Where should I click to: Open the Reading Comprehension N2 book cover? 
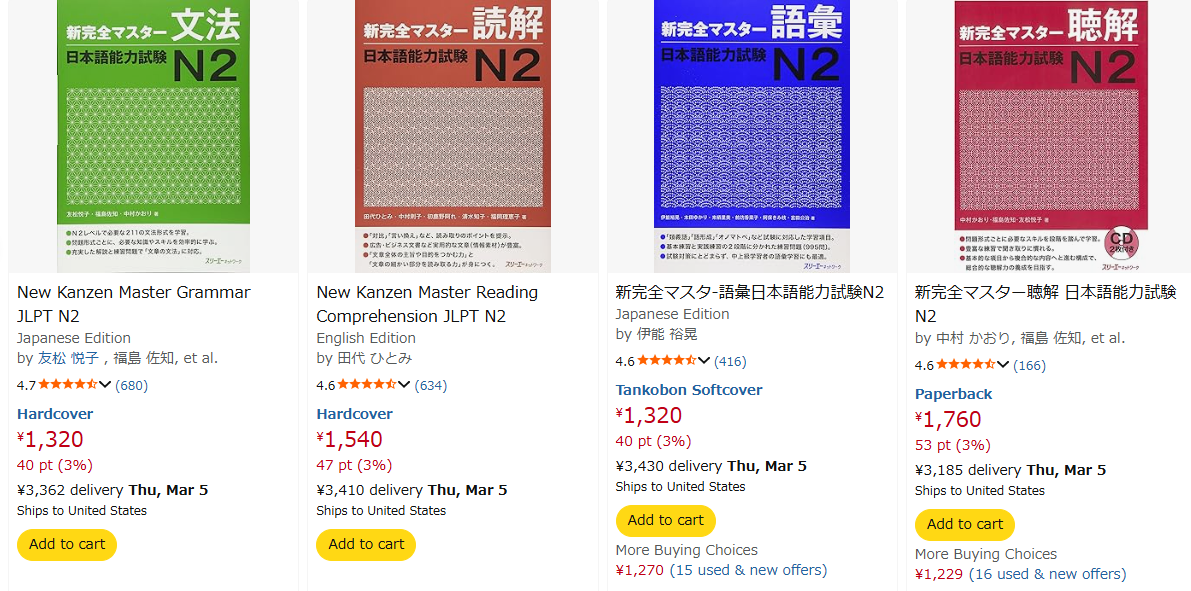point(453,135)
